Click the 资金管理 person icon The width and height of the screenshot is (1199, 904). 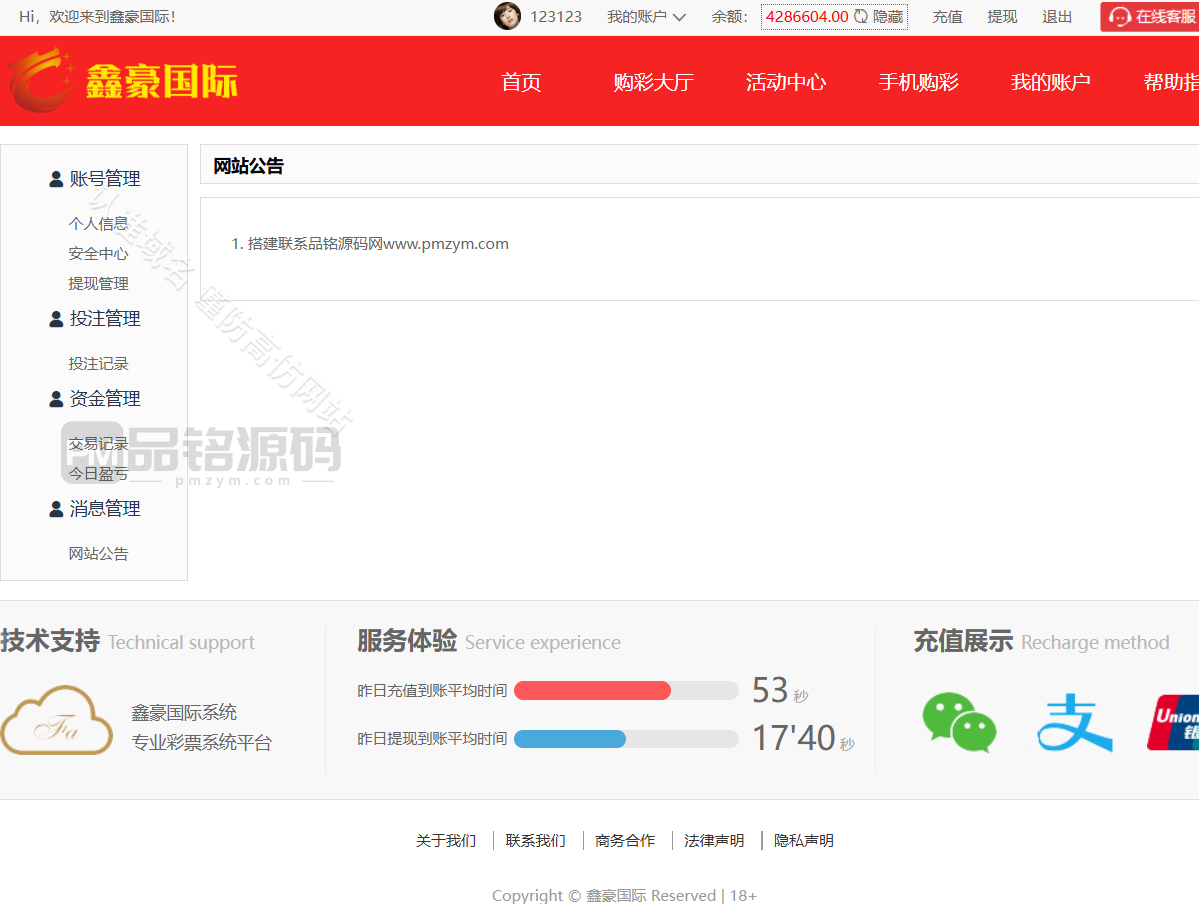(56, 399)
